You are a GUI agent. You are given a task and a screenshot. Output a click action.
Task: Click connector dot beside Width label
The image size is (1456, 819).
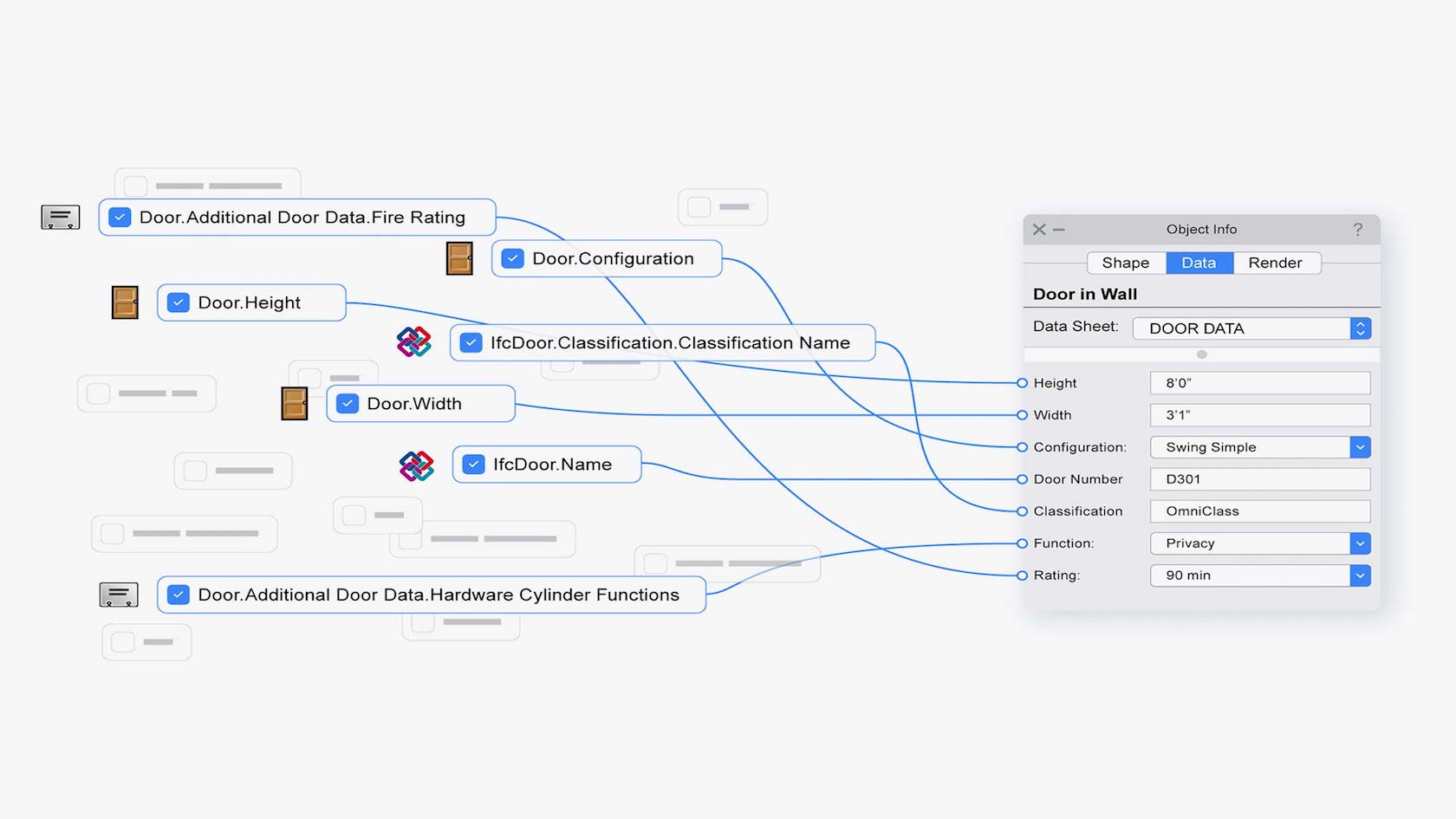1022,415
